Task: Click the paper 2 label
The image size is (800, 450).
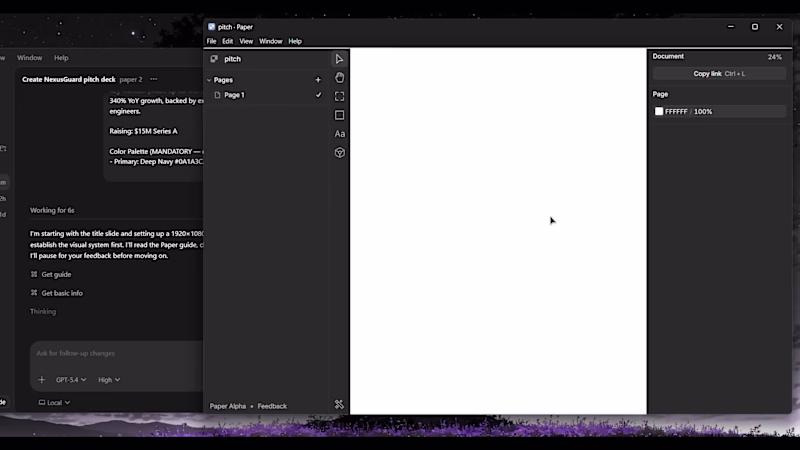Action: pyautogui.click(x=131, y=79)
